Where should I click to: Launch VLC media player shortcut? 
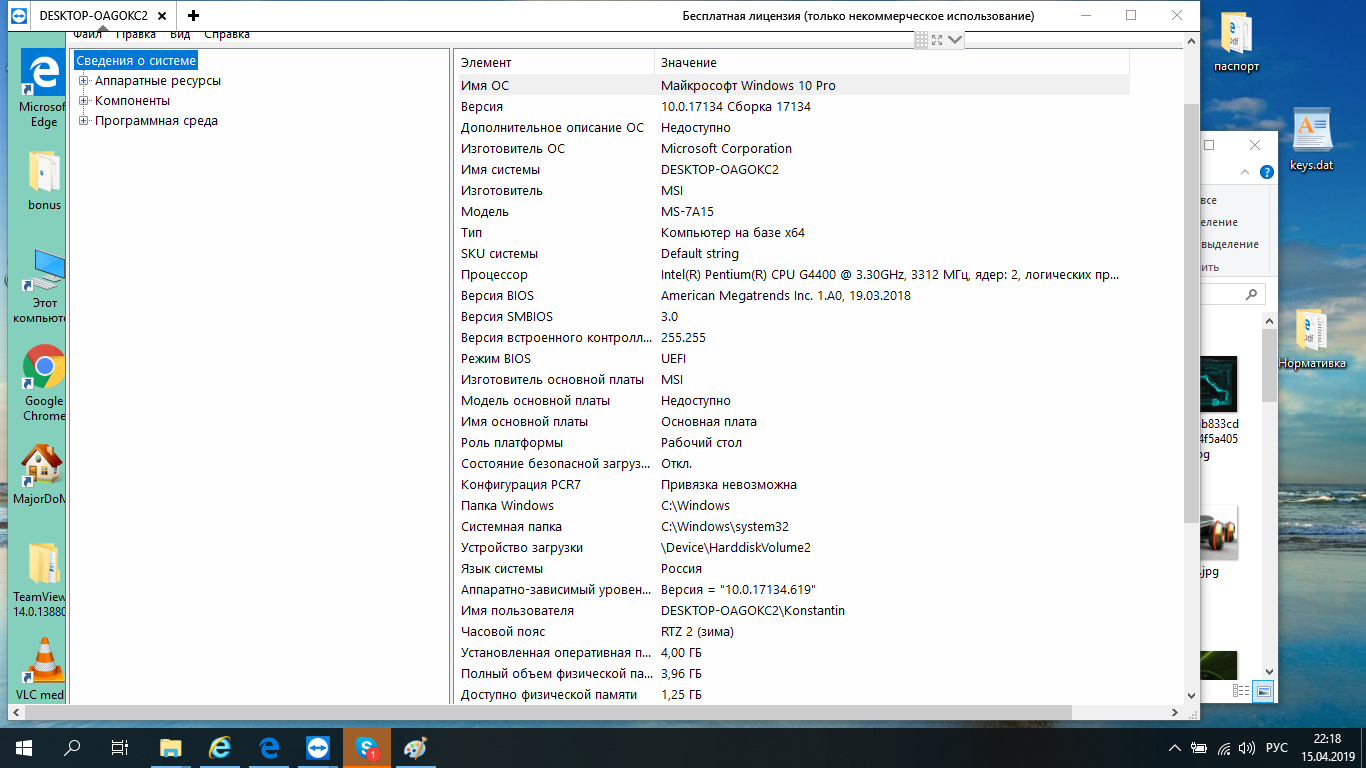pyautogui.click(x=42, y=669)
